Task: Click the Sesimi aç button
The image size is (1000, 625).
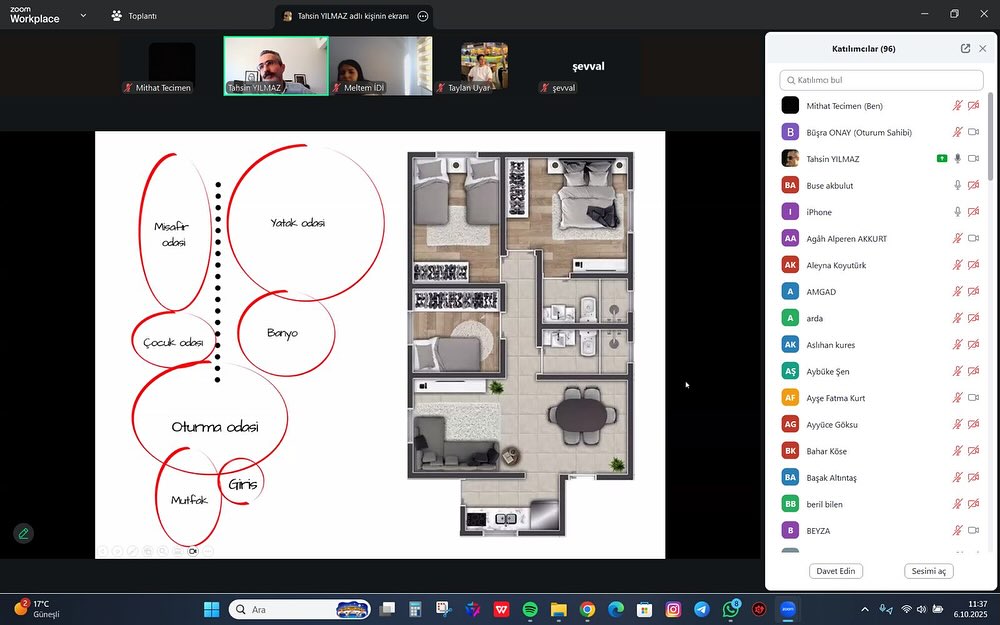Action: coord(928,571)
